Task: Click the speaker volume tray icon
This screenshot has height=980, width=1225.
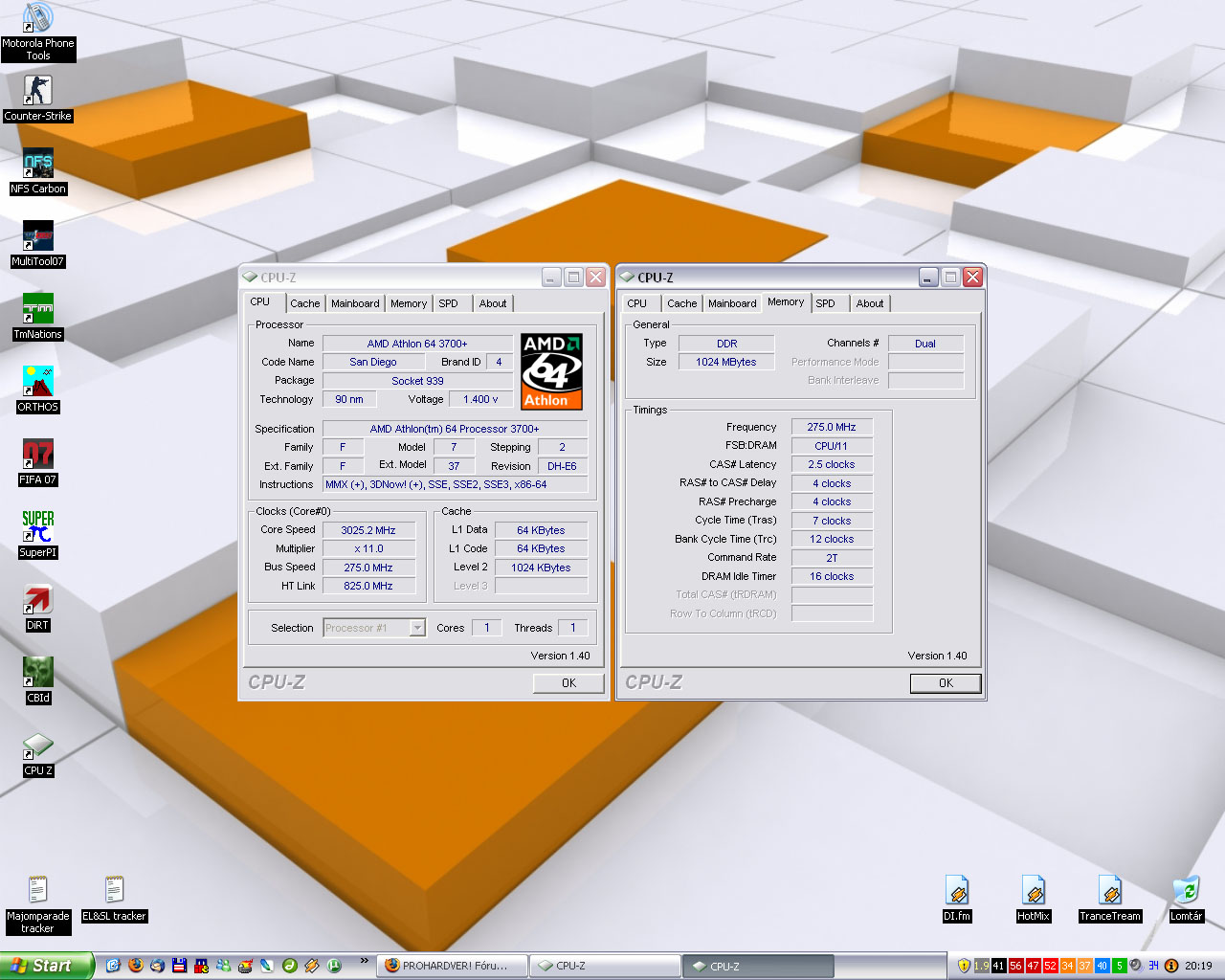Action: point(1135,966)
